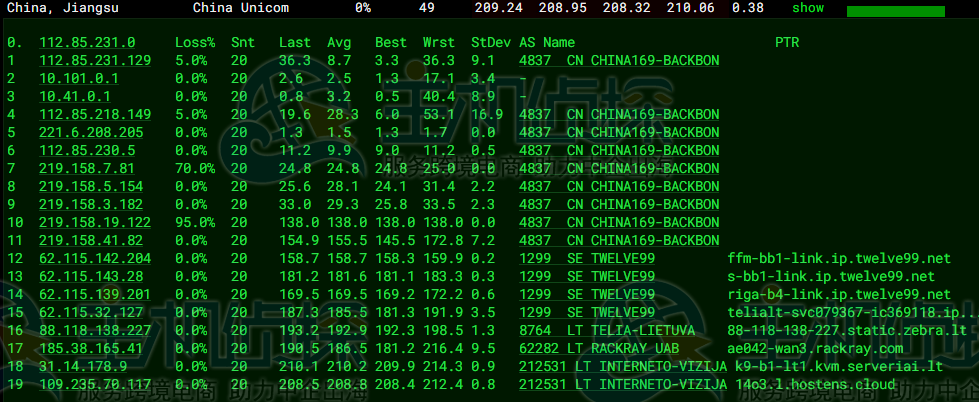
Task: Open IP link 88.118.138.227
Action: tap(95, 331)
